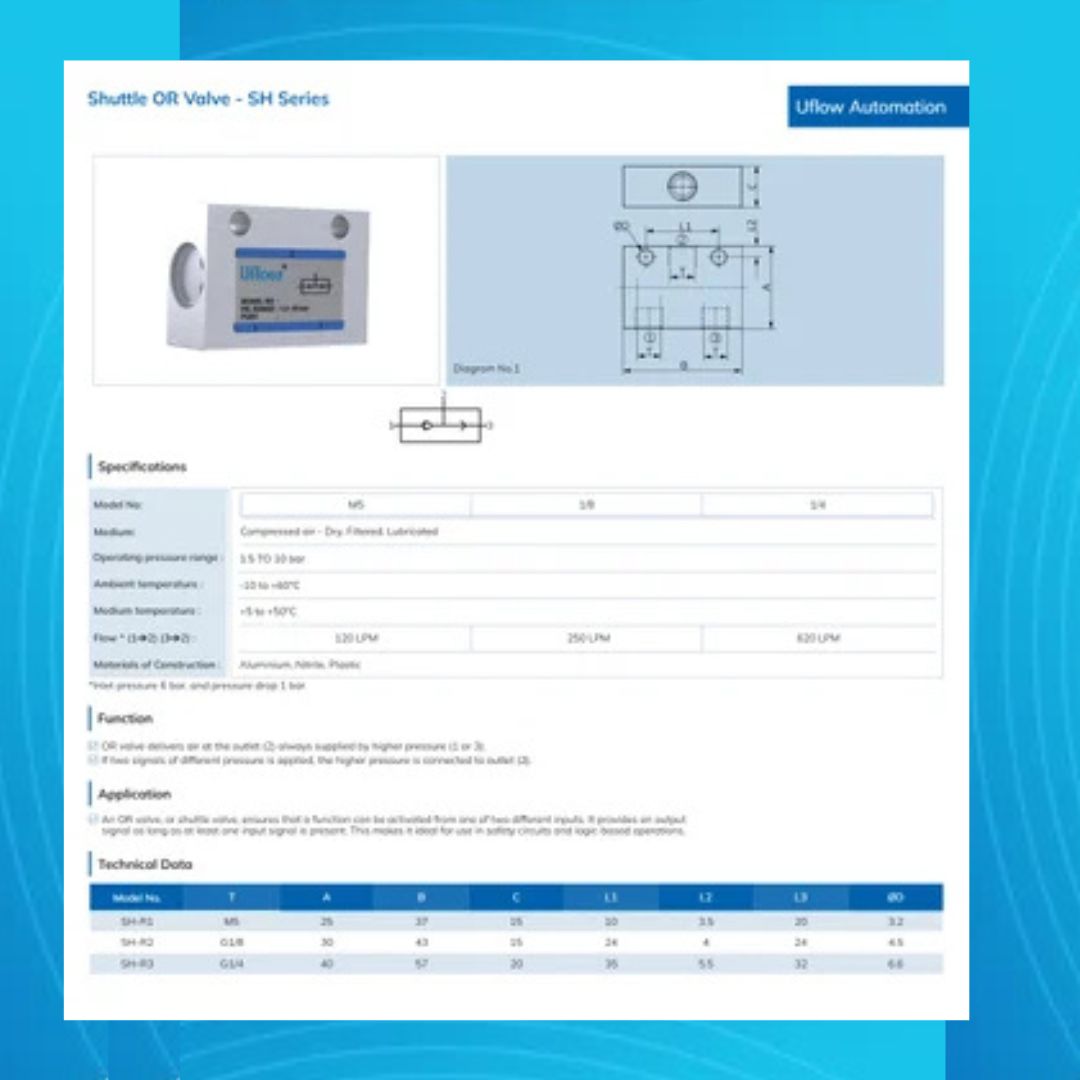The width and height of the screenshot is (1080, 1080).
Task: Click the '620 LPM' flow value
Action: click(x=818, y=638)
